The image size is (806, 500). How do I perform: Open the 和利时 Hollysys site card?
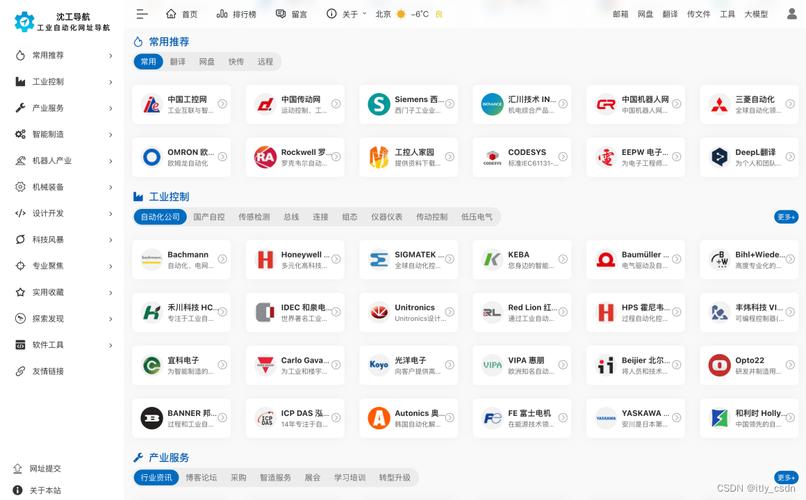point(749,418)
